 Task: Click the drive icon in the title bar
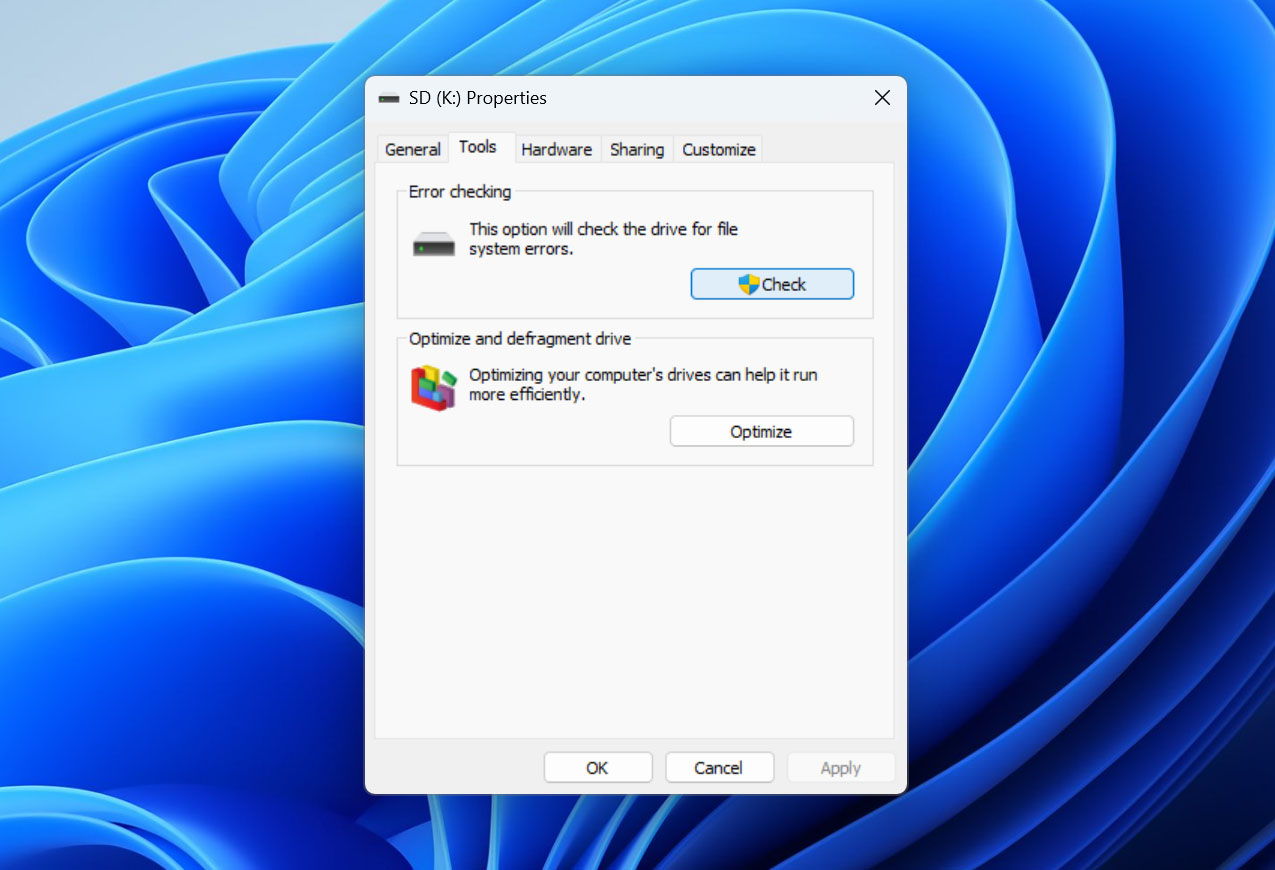[x=389, y=98]
